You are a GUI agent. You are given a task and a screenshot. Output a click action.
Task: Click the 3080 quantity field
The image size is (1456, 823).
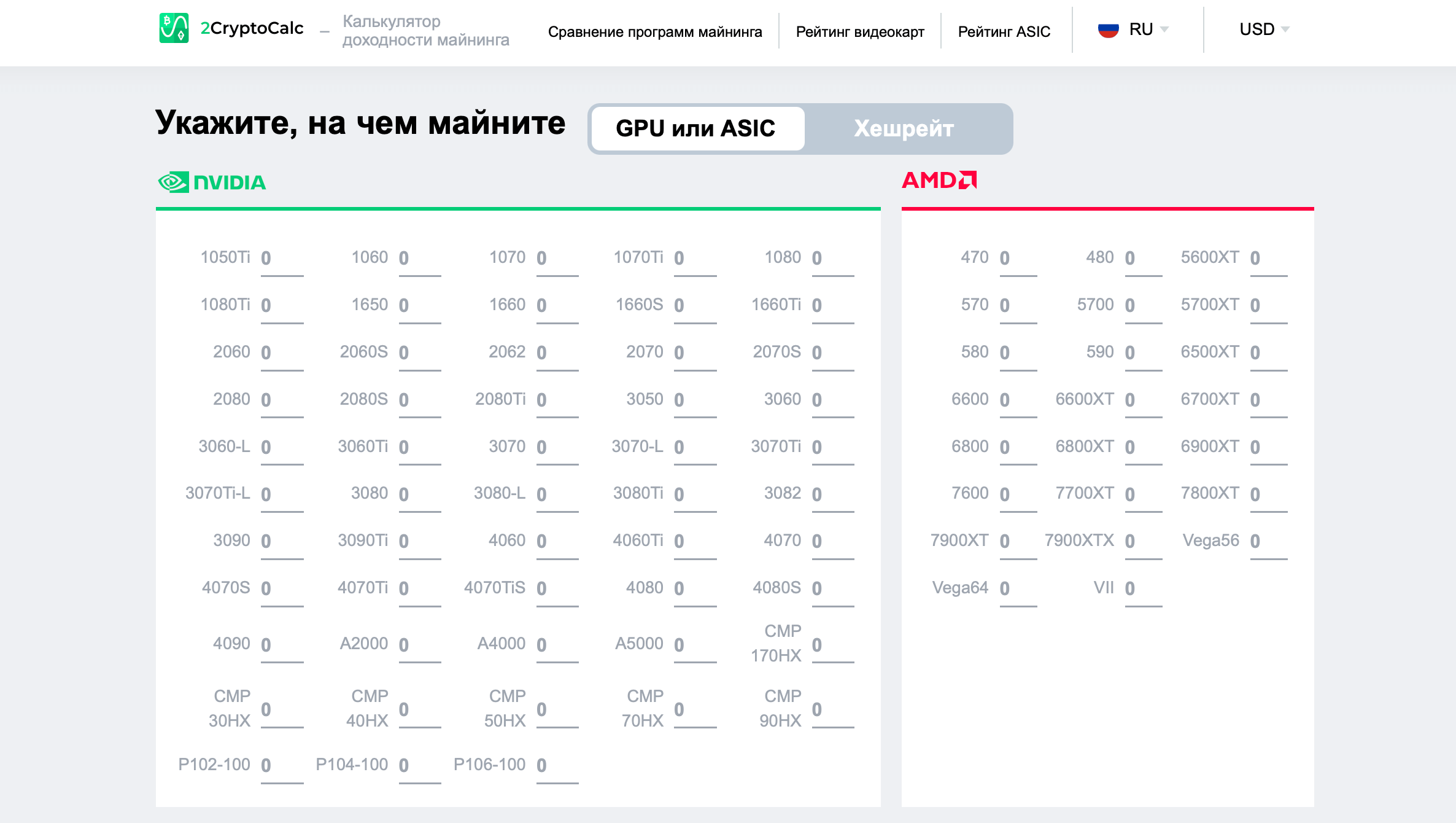(420, 494)
